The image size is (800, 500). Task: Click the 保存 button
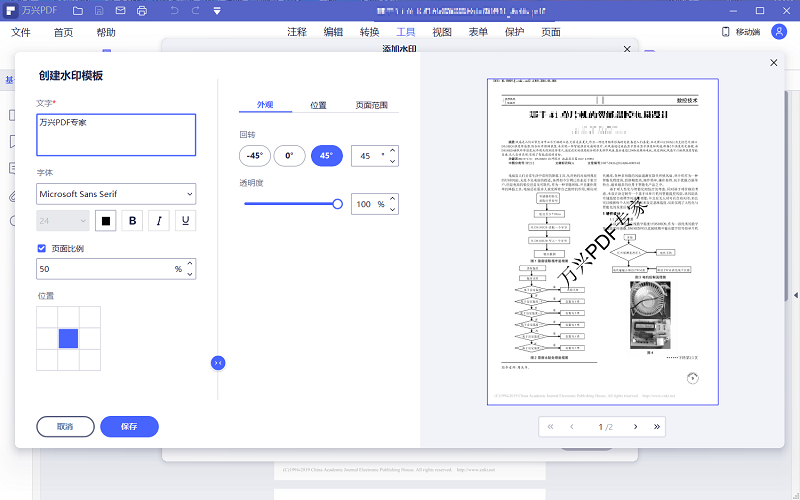[x=129, y=426]
